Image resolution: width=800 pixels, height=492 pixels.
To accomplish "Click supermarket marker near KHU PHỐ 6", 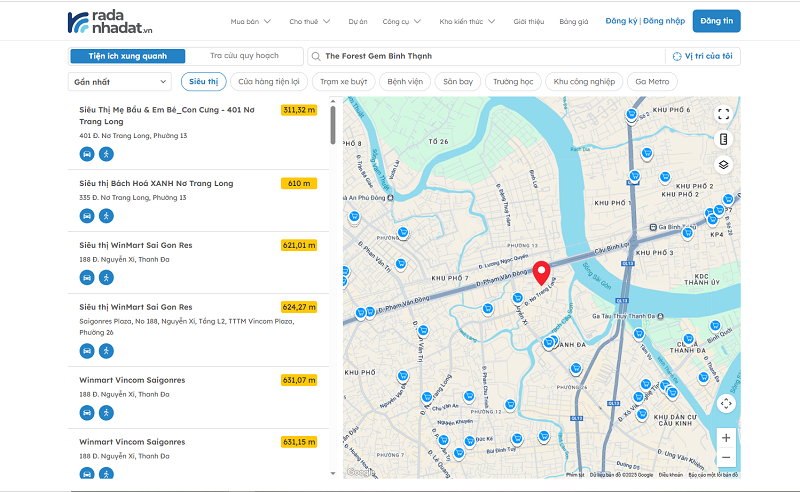I will click(632, 115).
